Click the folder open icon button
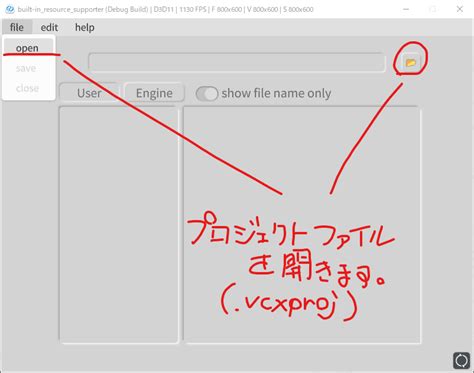The image size is (474, 373). (x=410, y=62)
